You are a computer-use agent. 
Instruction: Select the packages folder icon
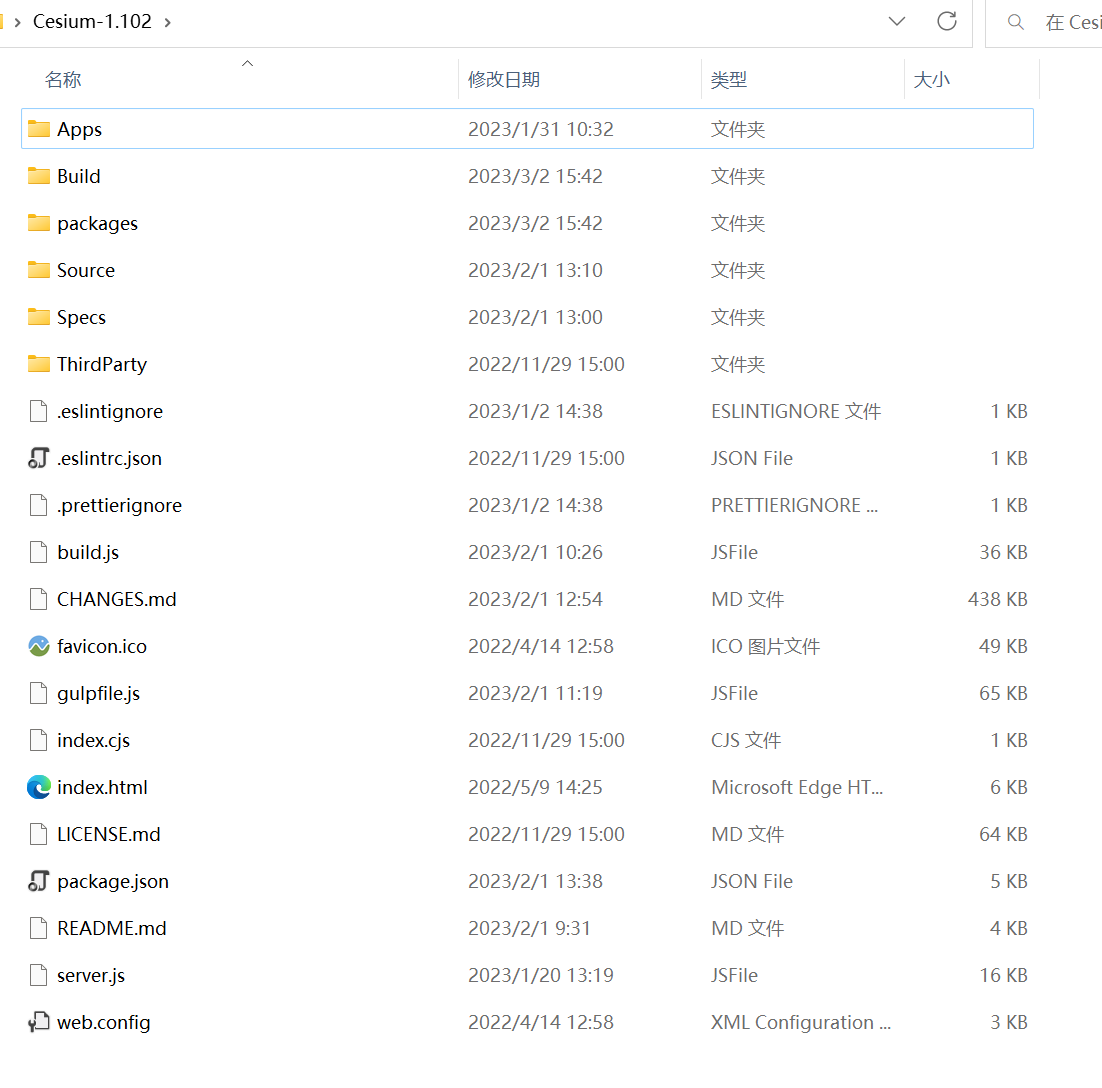point(39,223)
